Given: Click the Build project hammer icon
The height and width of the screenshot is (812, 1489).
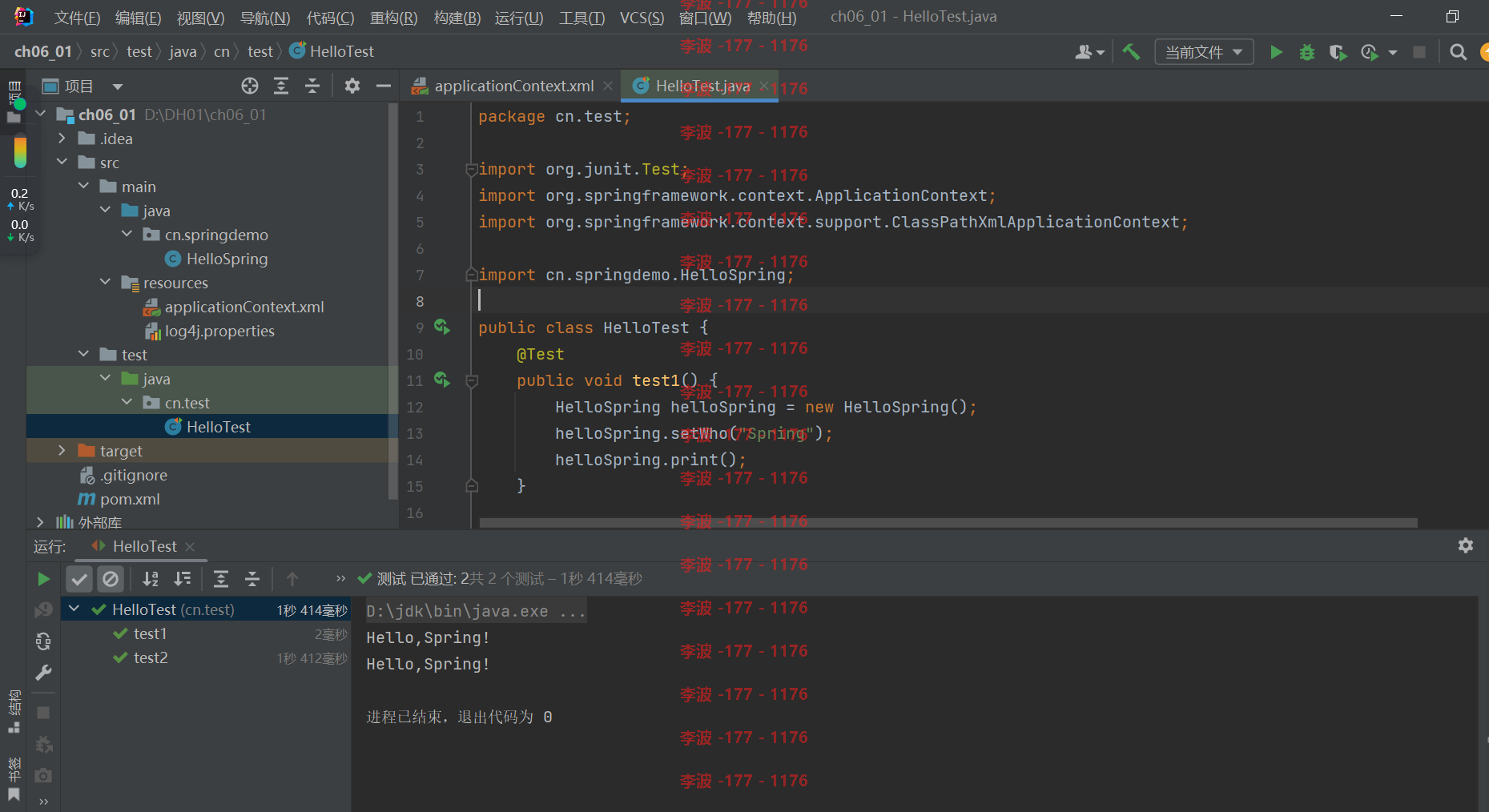Looking at the screenshot, I should 1131,52.
